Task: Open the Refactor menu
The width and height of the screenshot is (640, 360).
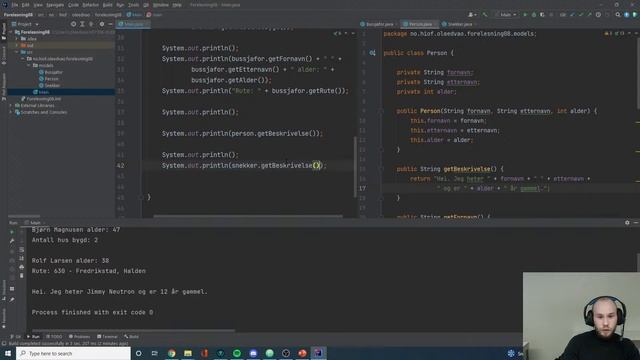Action: (x=91, y=5)
